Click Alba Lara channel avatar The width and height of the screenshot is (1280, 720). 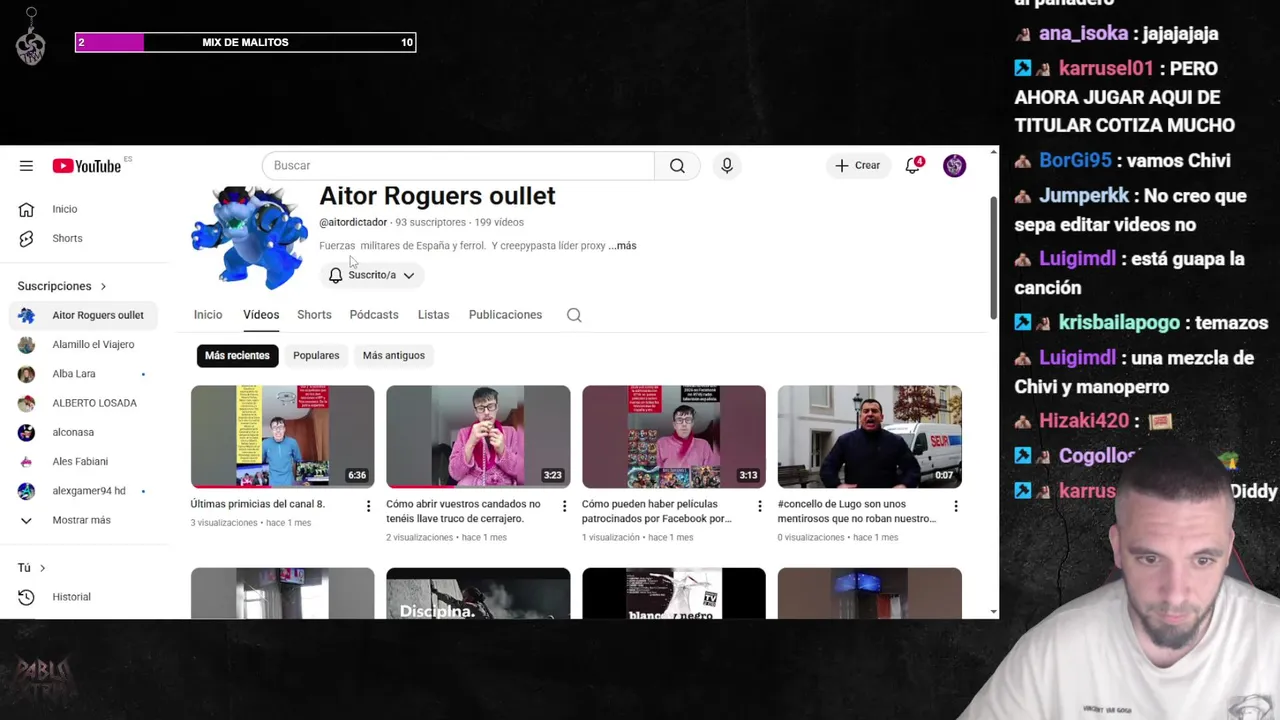[x=27, y=374]
